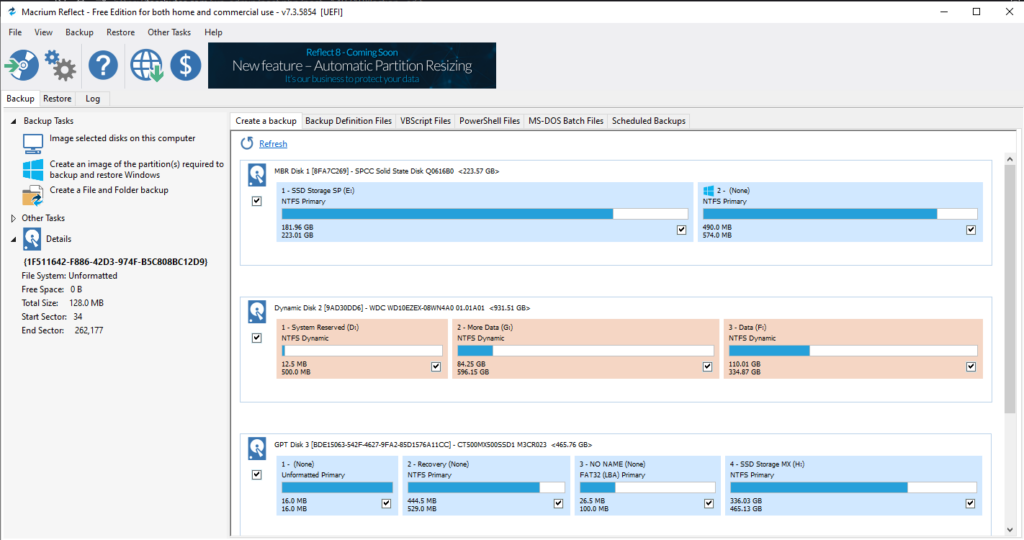Uncheck the MBR Disk 1 checkbox
This screenshot has height=540, width=1024.
click(257, 201)
